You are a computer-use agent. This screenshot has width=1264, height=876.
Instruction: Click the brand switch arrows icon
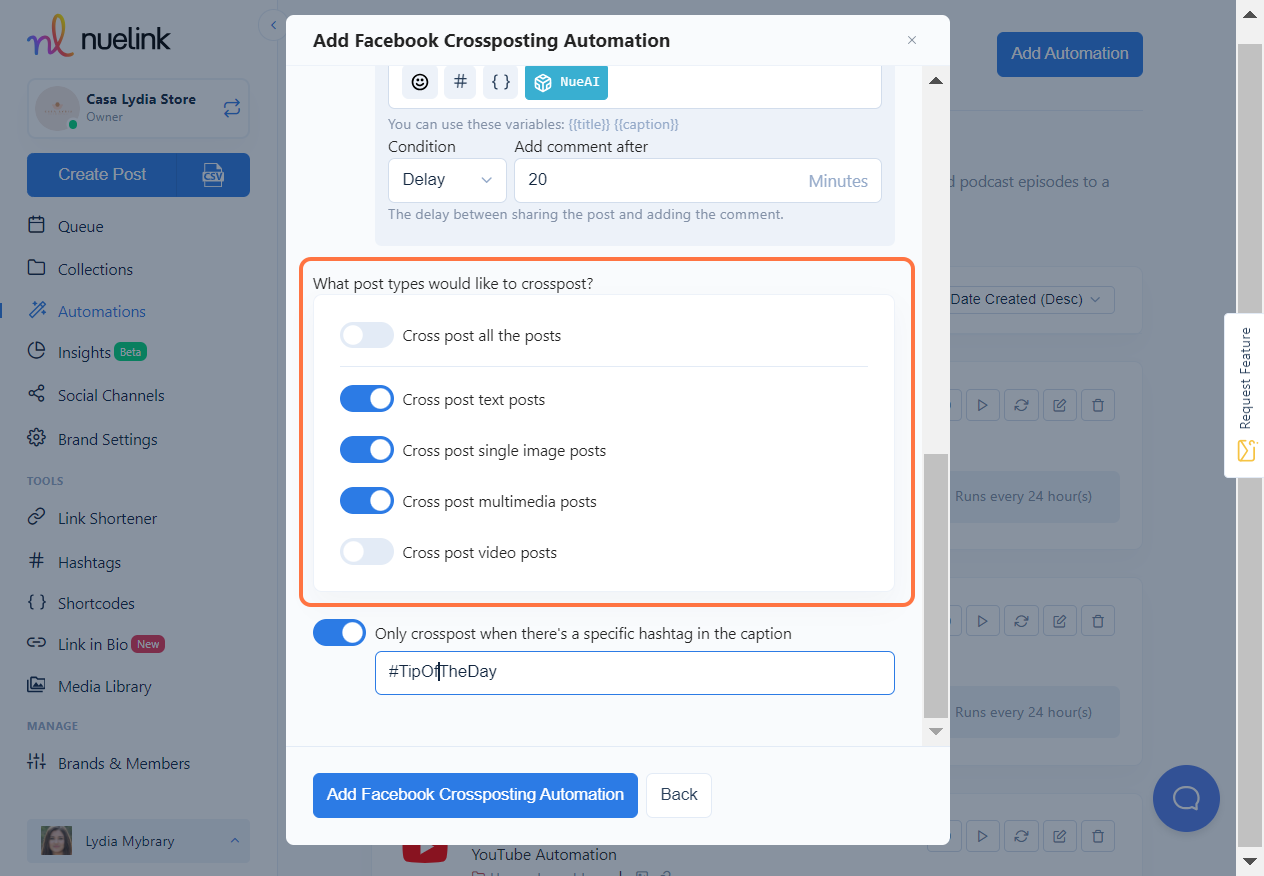pyautogui.click(x=232, y=107)
